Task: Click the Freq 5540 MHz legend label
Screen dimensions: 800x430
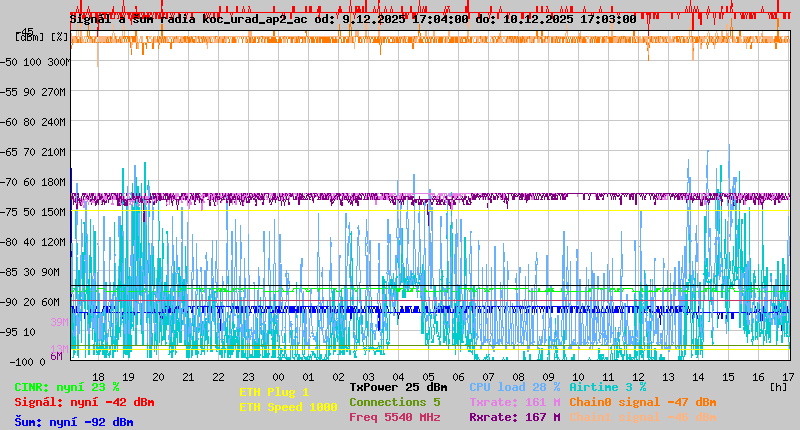Action: pos(394,417)
